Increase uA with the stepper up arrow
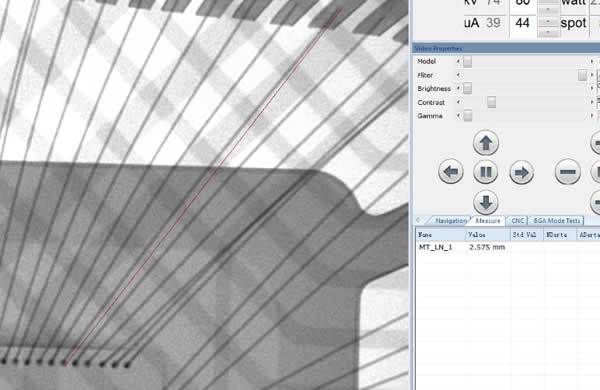 [x=548, y=21]
